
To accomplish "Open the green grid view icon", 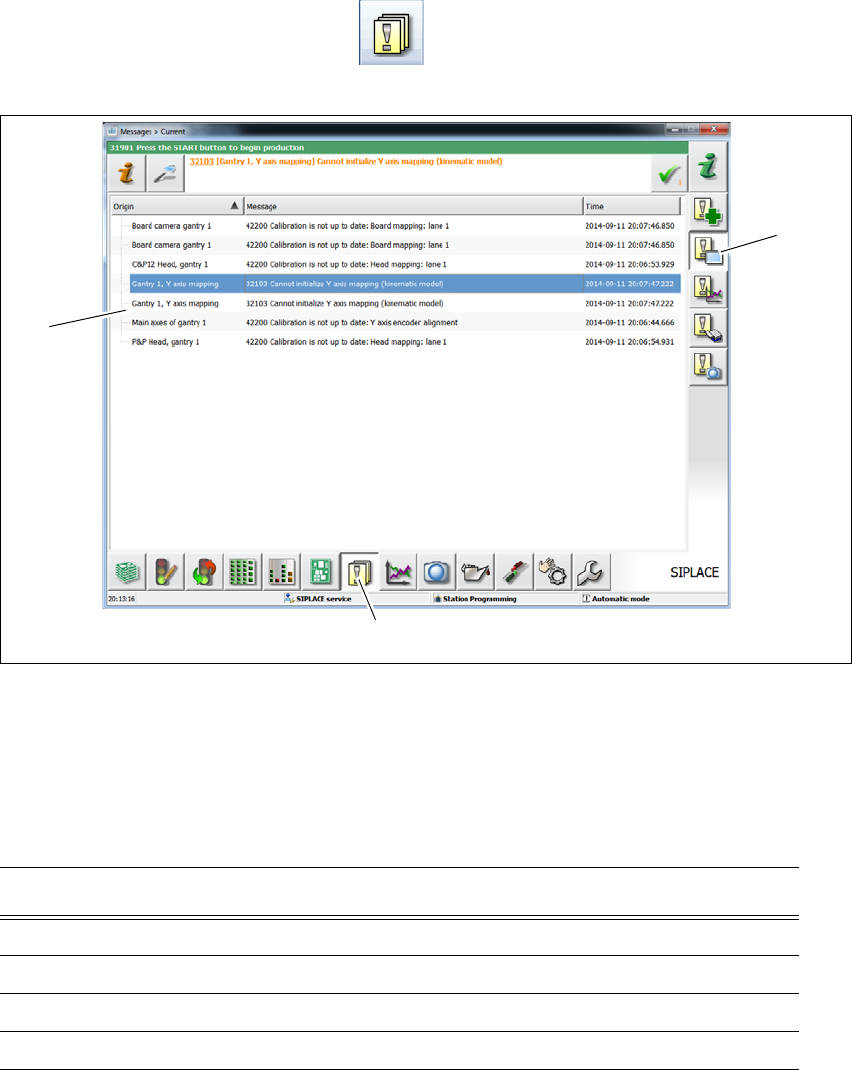I will click(x=243, y=572).
